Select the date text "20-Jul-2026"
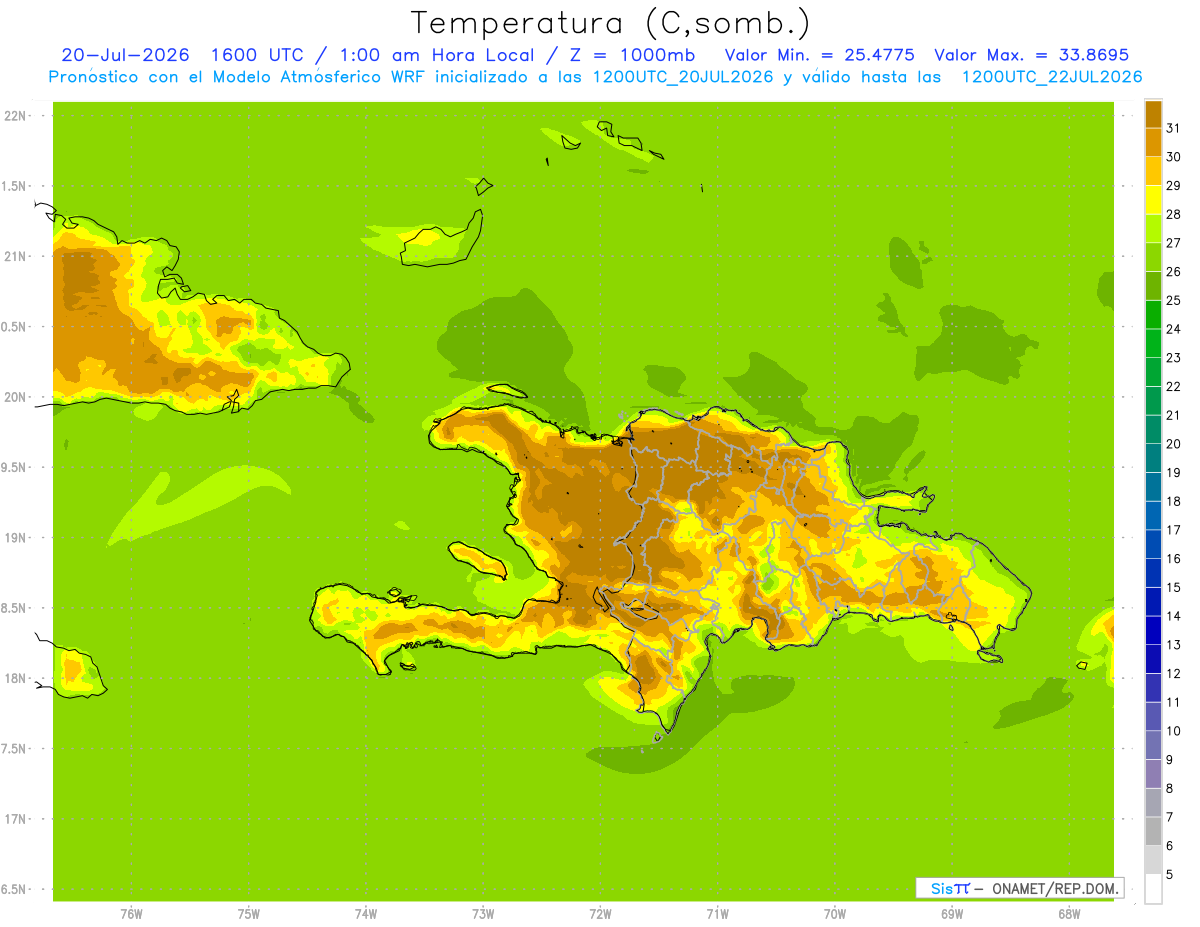 125,55
